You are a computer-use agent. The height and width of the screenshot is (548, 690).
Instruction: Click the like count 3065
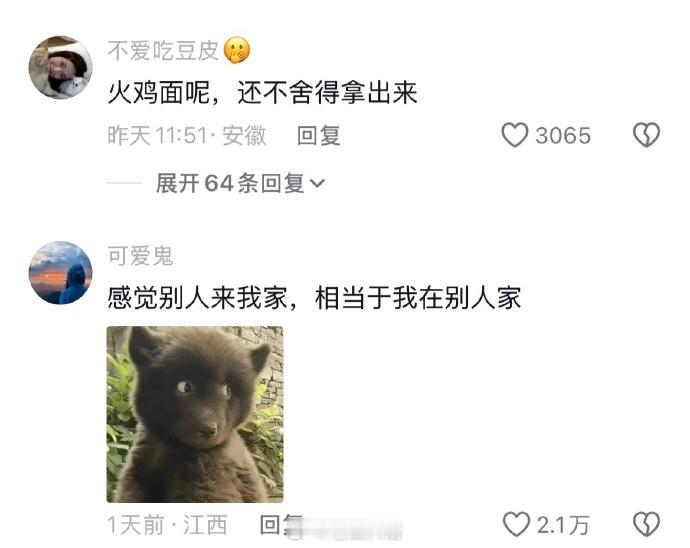(563, 136)
